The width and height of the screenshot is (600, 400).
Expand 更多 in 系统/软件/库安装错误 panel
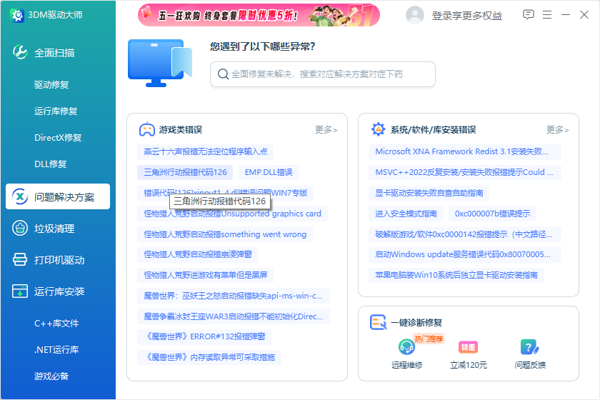point(557,129)
